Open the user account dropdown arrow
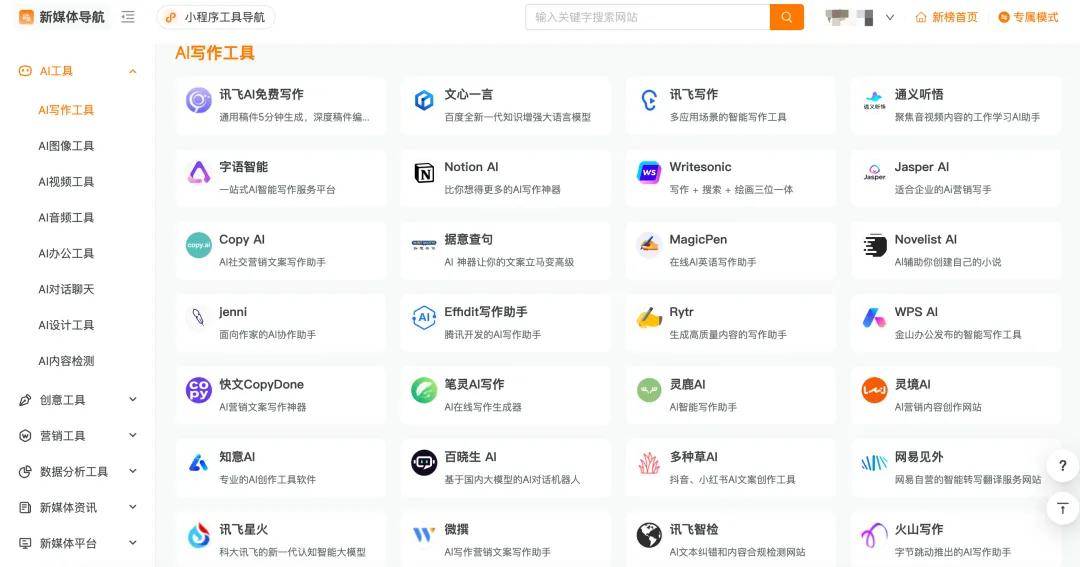This screenshot has height=567, width=1080. pyautogui.click(x=890, y=17)
